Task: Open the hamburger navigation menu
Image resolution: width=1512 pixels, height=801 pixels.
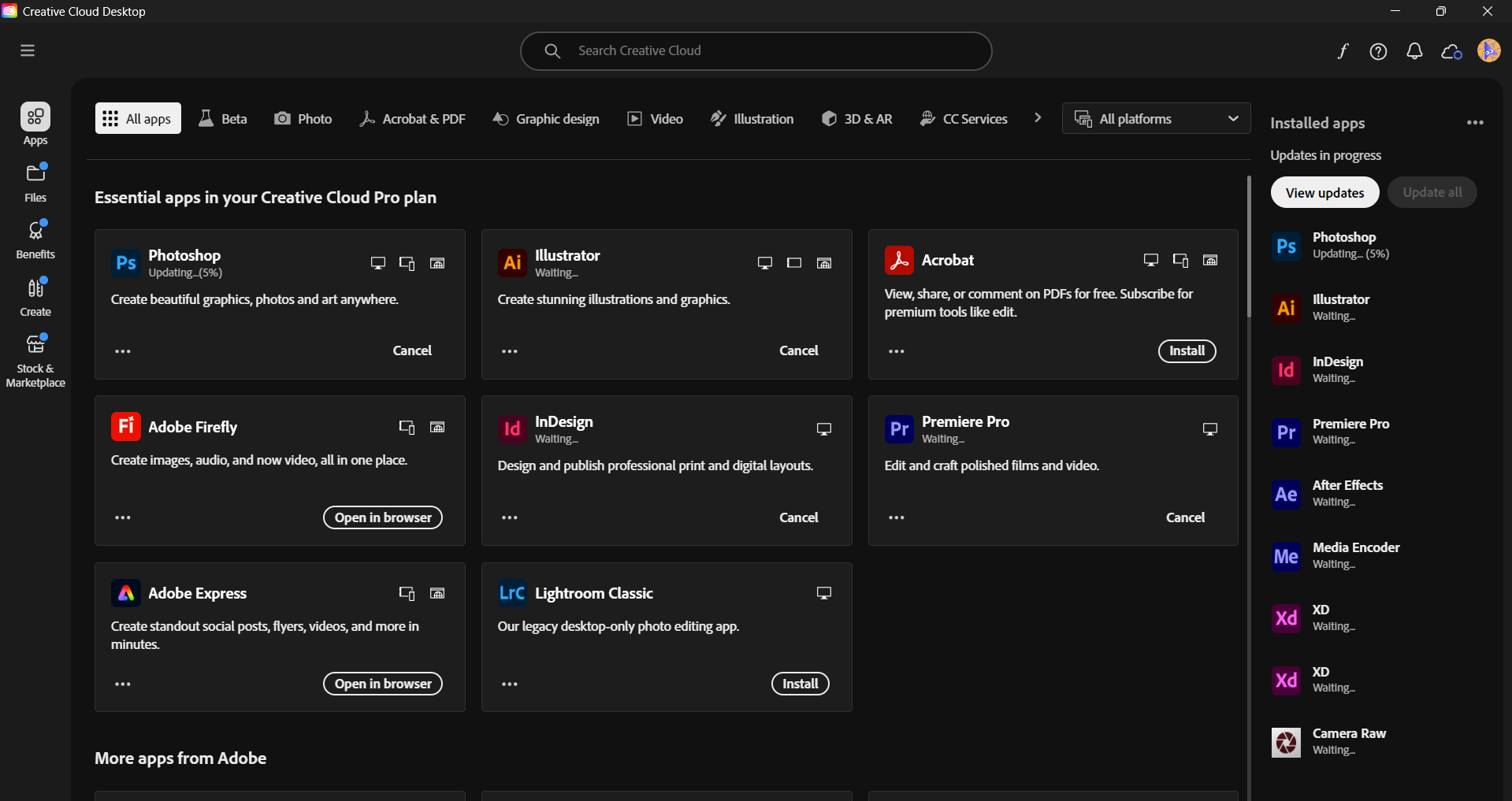Action: [28, 50]
